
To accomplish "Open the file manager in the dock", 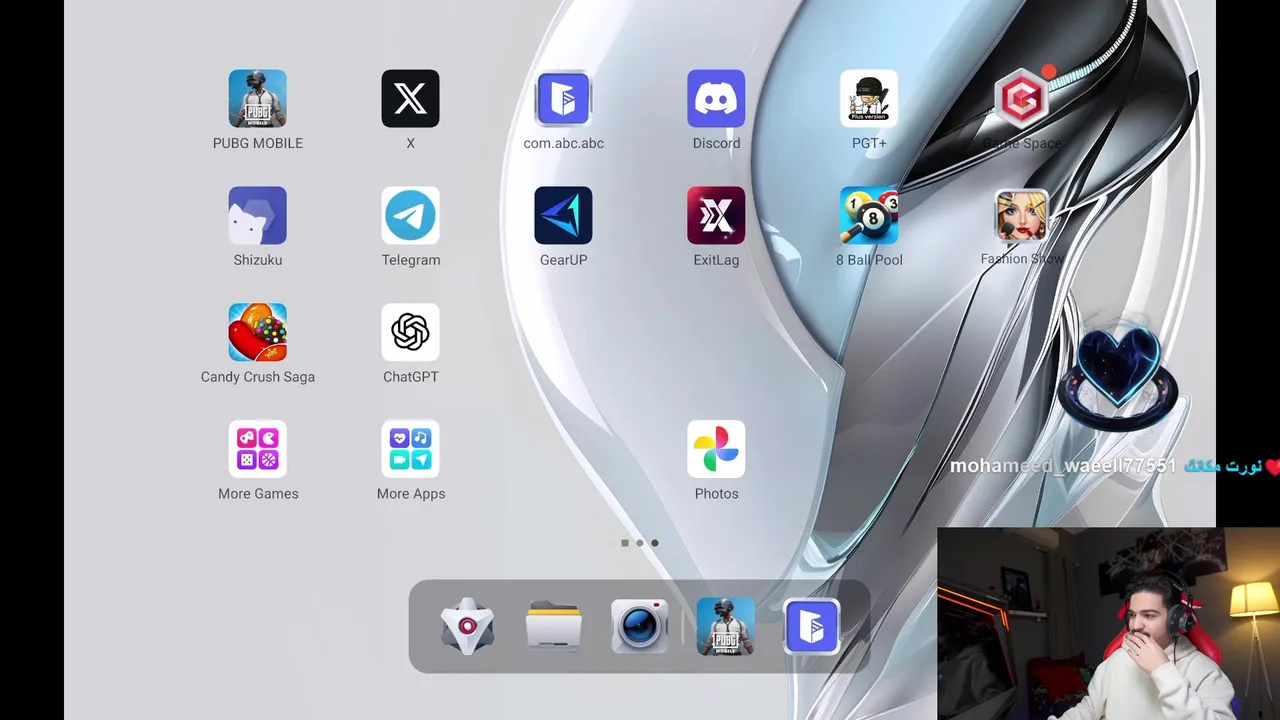I will click(x=553, y=626).
